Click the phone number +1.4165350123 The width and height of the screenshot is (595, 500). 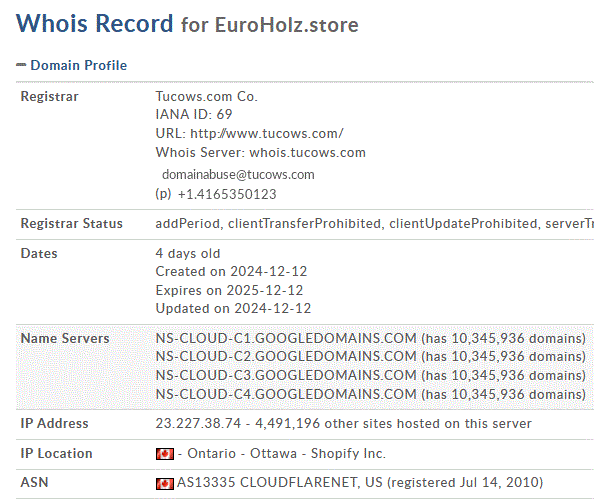click(x=227, y=194)
